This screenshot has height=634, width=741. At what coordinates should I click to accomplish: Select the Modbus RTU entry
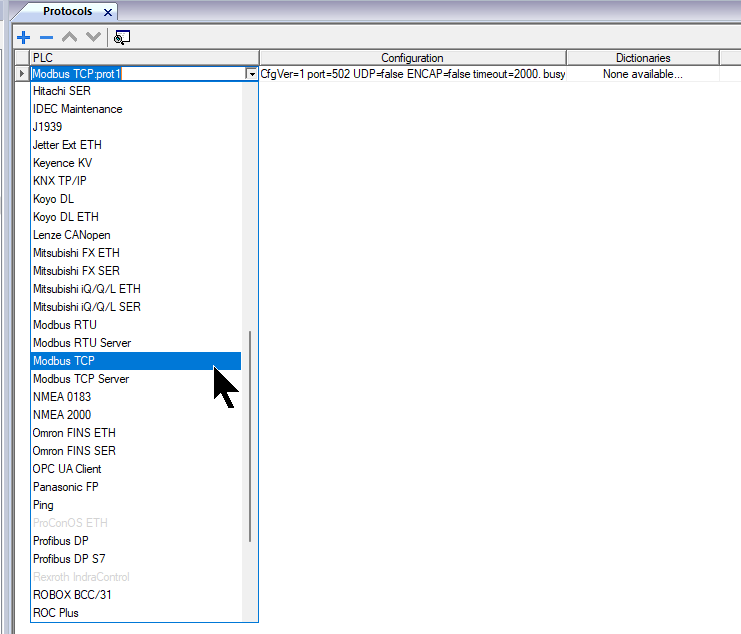click(136, 325)
